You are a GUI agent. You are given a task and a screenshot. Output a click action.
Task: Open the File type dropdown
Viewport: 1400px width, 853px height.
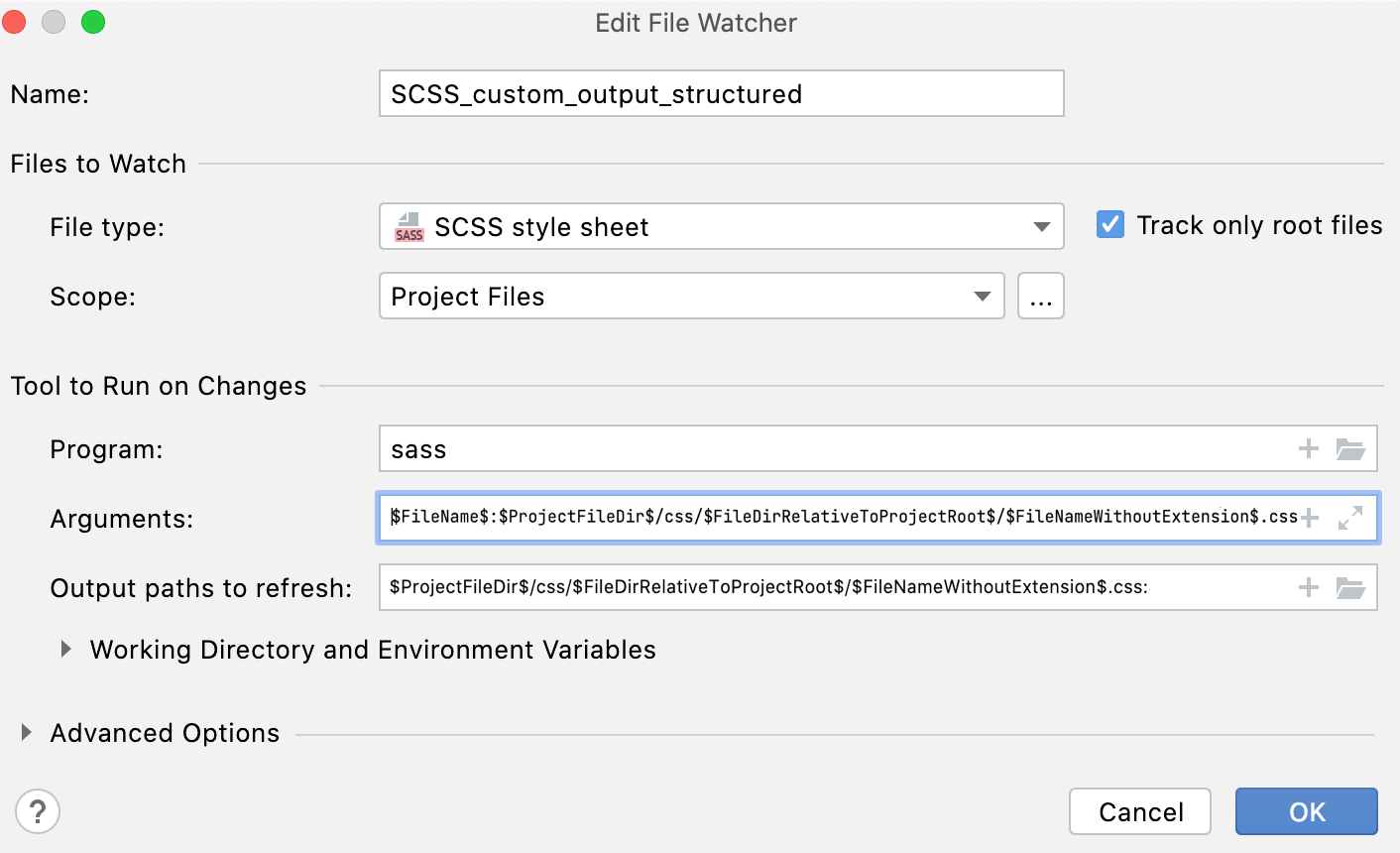click(x=1042, y=226)
